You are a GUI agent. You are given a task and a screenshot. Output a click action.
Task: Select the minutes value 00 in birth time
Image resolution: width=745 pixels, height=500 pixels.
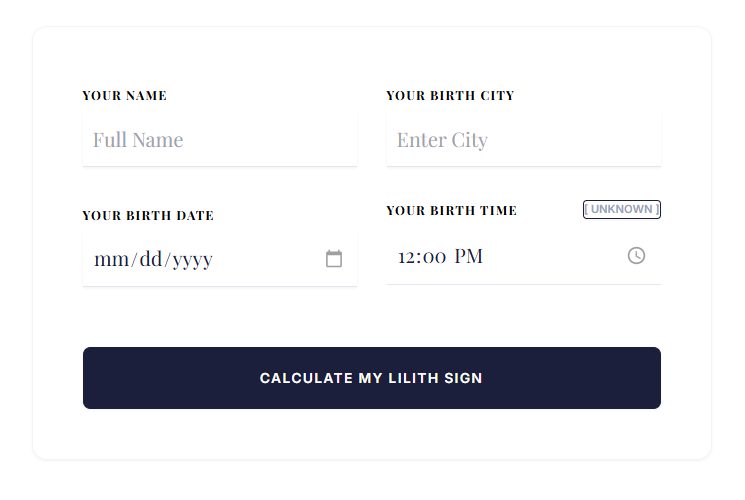pyautogui.click(x=434, y=257)
